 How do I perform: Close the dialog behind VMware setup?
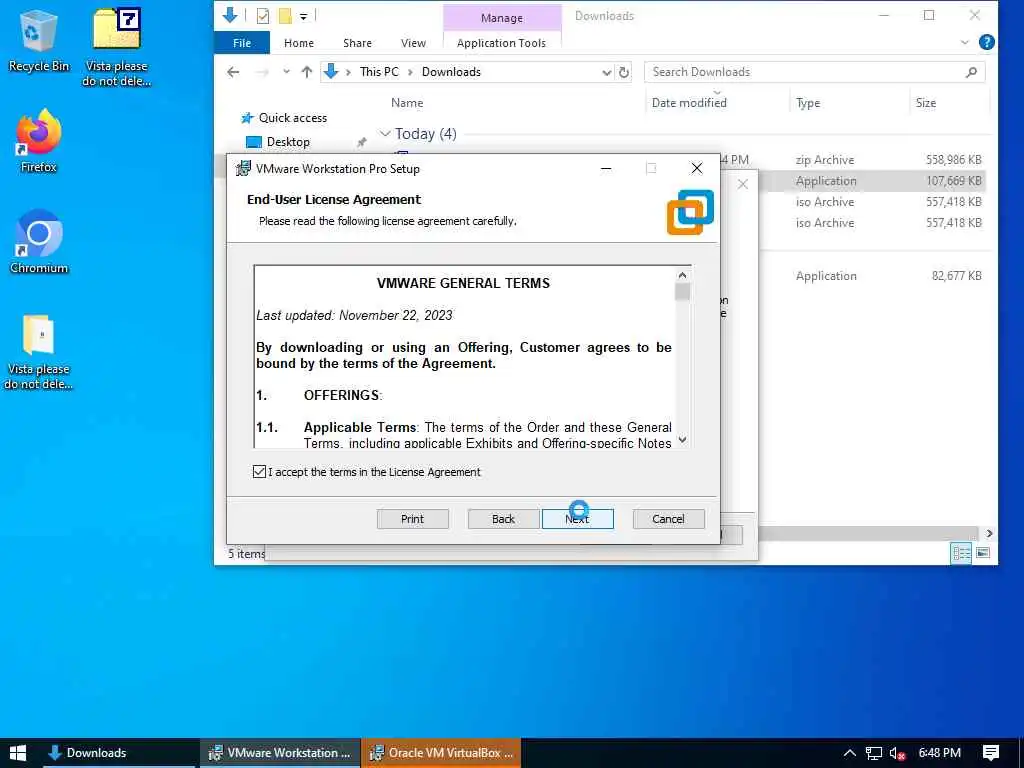click(743, 184)
